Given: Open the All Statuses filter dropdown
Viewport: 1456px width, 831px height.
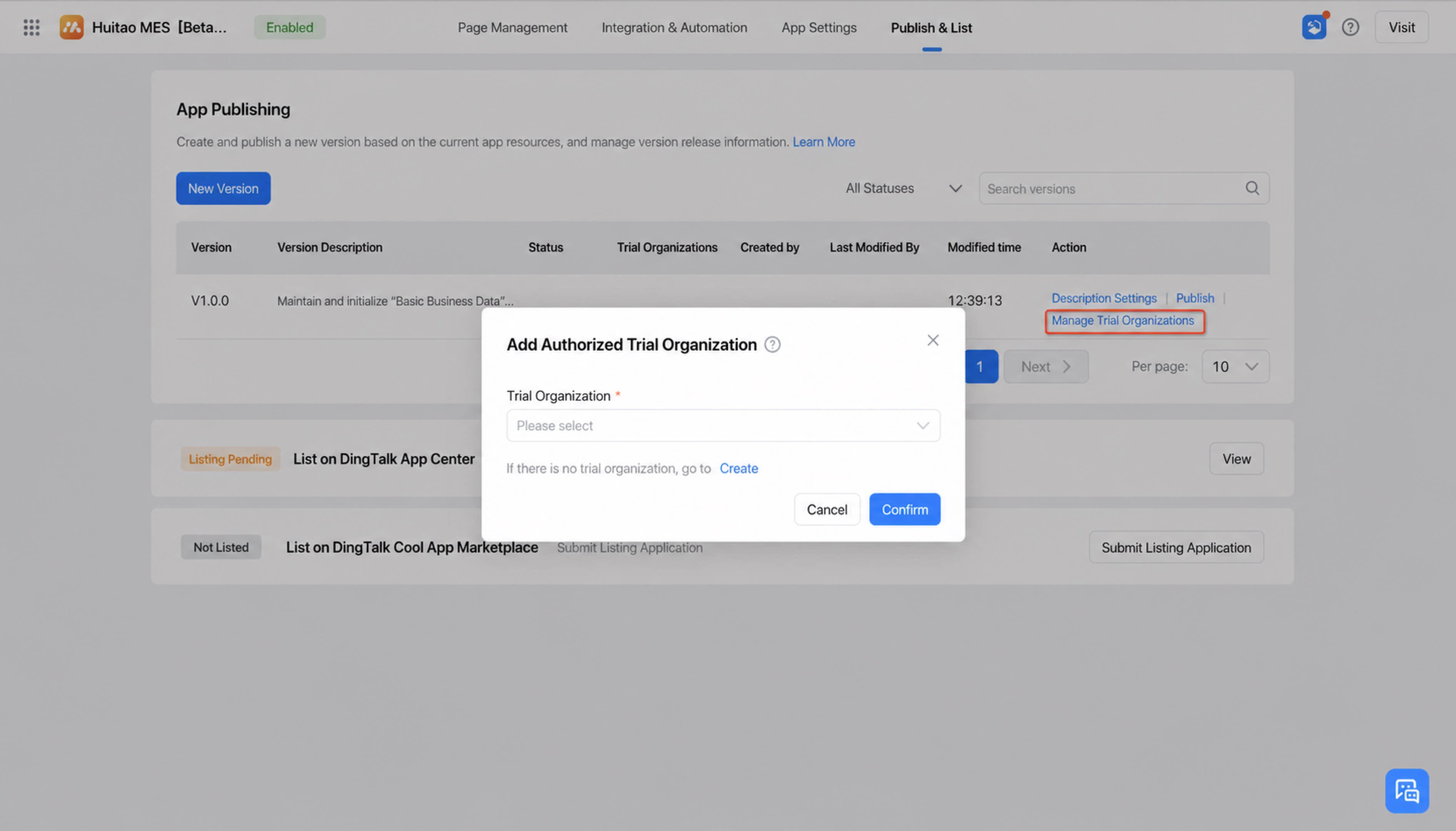Looking at the screenshot, I should click(x=903, y=189).
